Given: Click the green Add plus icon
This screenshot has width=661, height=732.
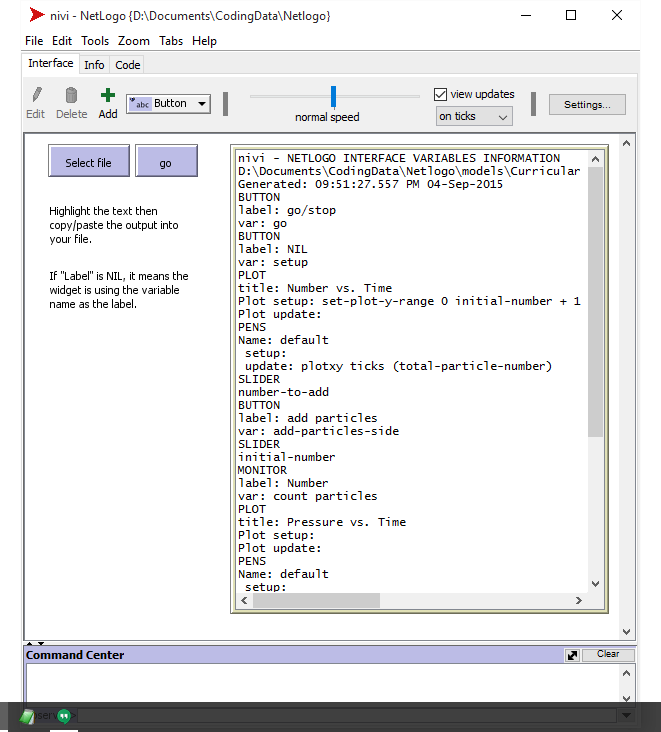Looking at the screenshot, I should coord(107,96).
